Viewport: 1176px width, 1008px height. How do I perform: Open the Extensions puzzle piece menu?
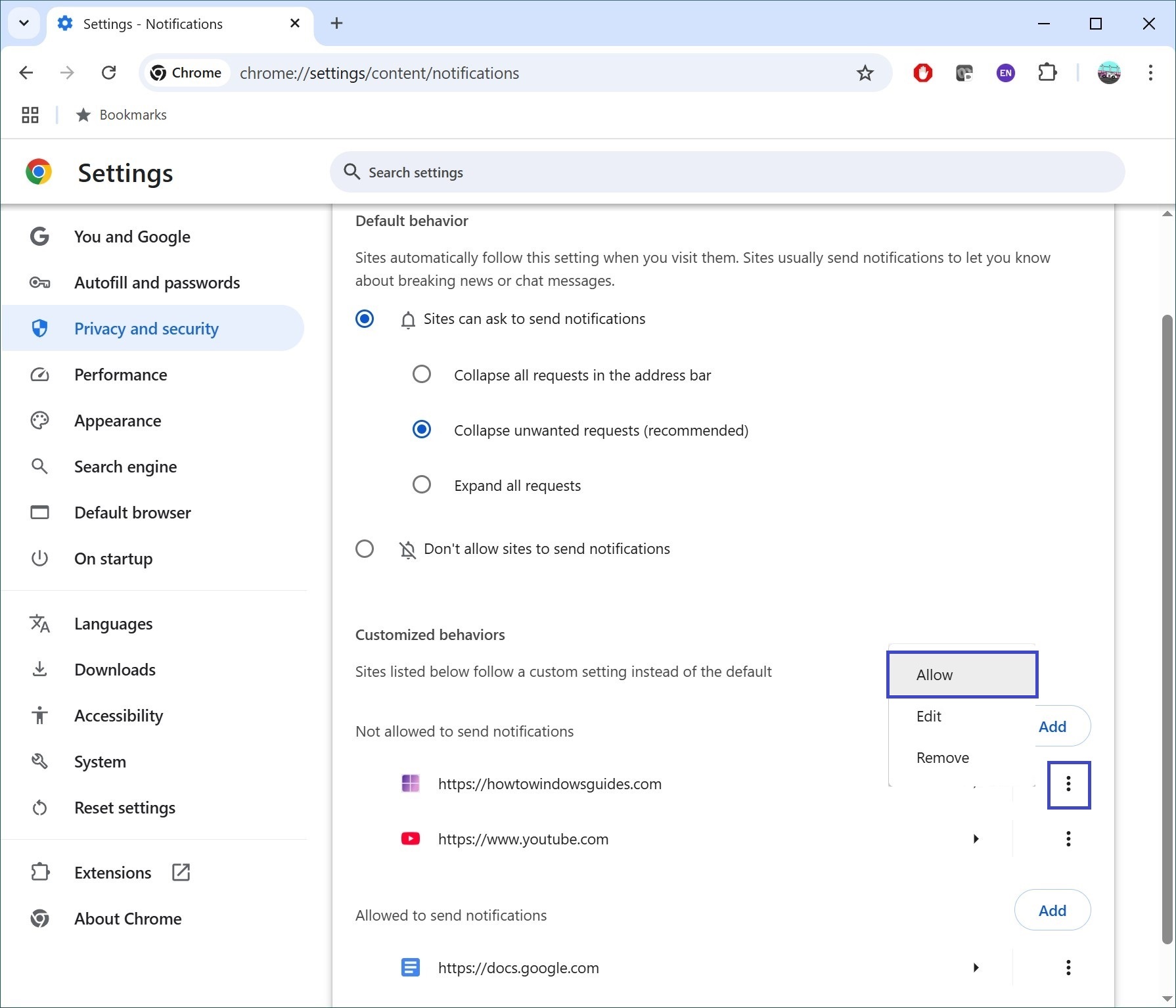pyautogui.click(x=1047, y=73)
